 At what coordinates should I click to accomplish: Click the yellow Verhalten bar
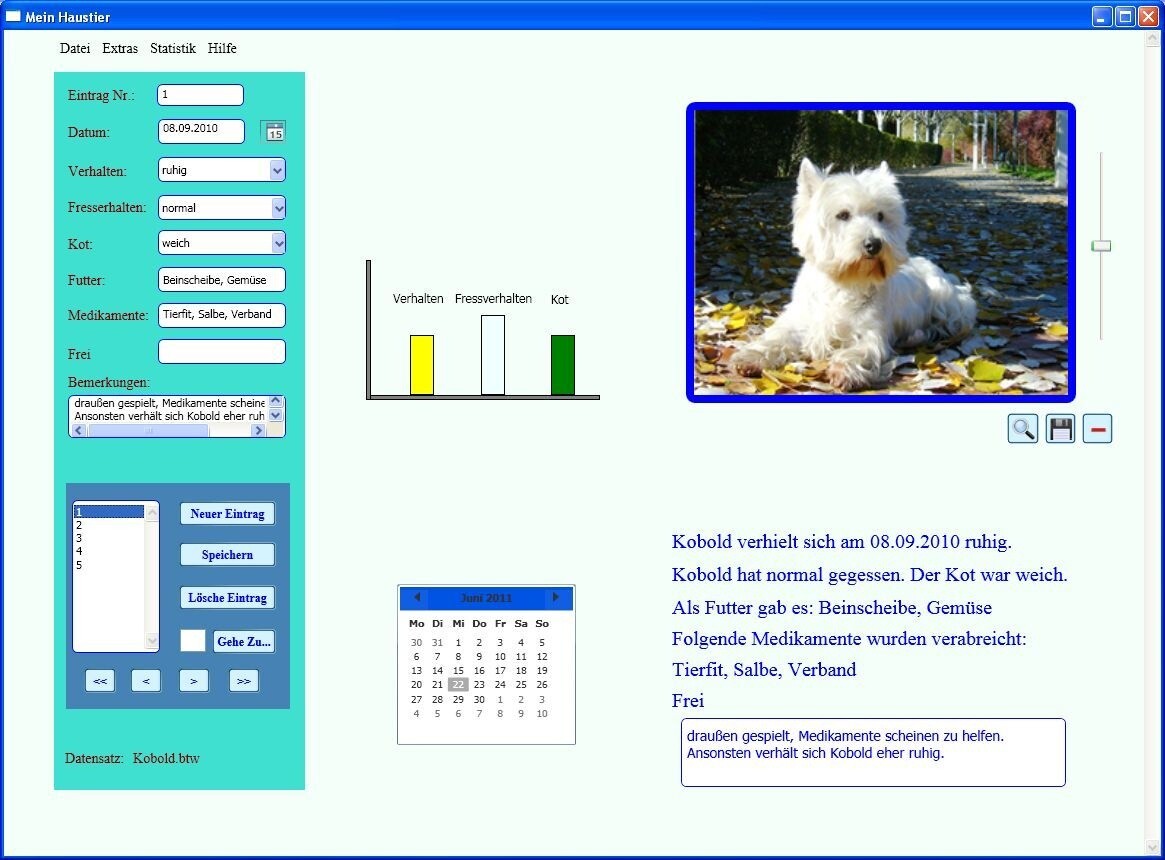(422, 365)
